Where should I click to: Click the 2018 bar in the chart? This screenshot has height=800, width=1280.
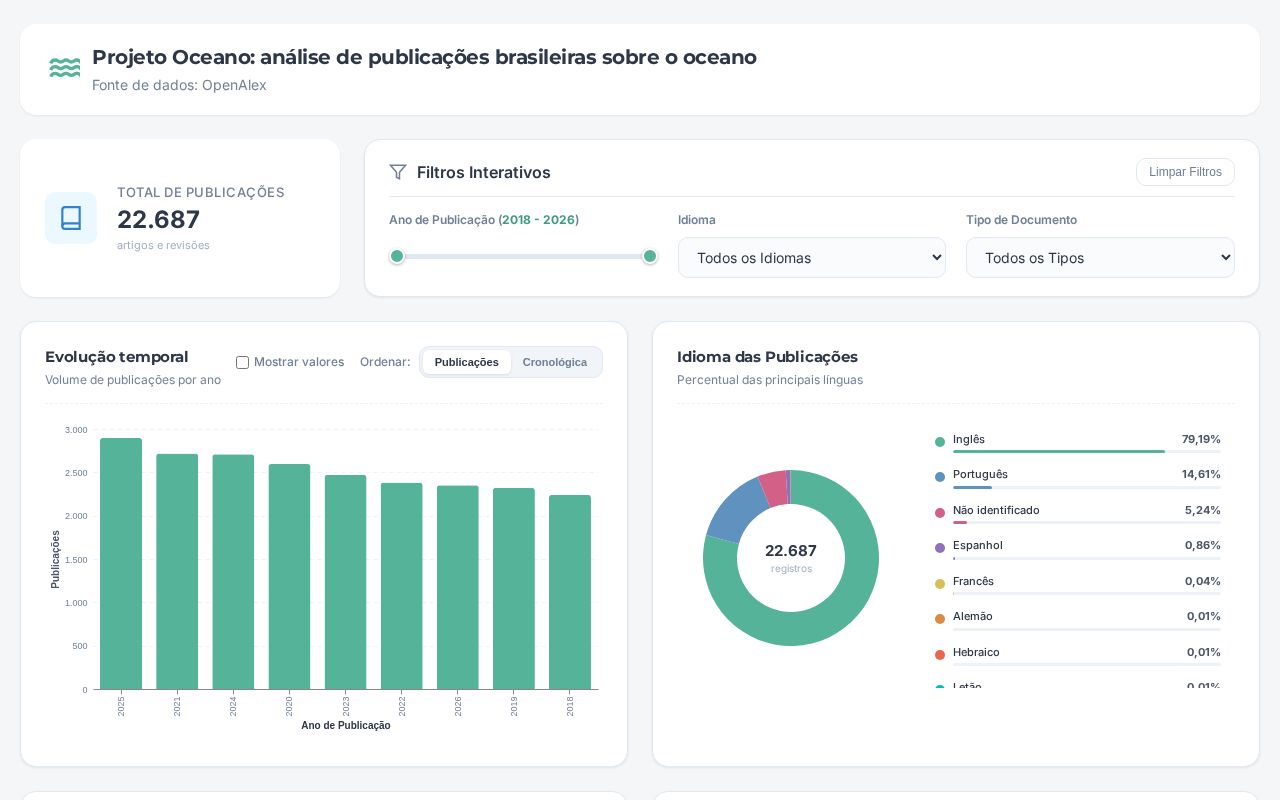(x=570, y=592)
